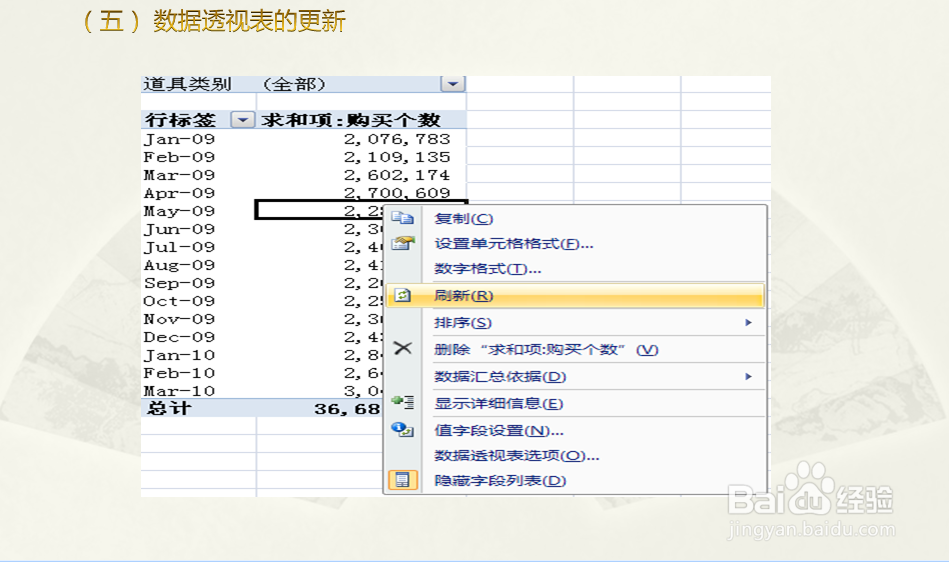Select the Jun-09 row label

[179, 229]
